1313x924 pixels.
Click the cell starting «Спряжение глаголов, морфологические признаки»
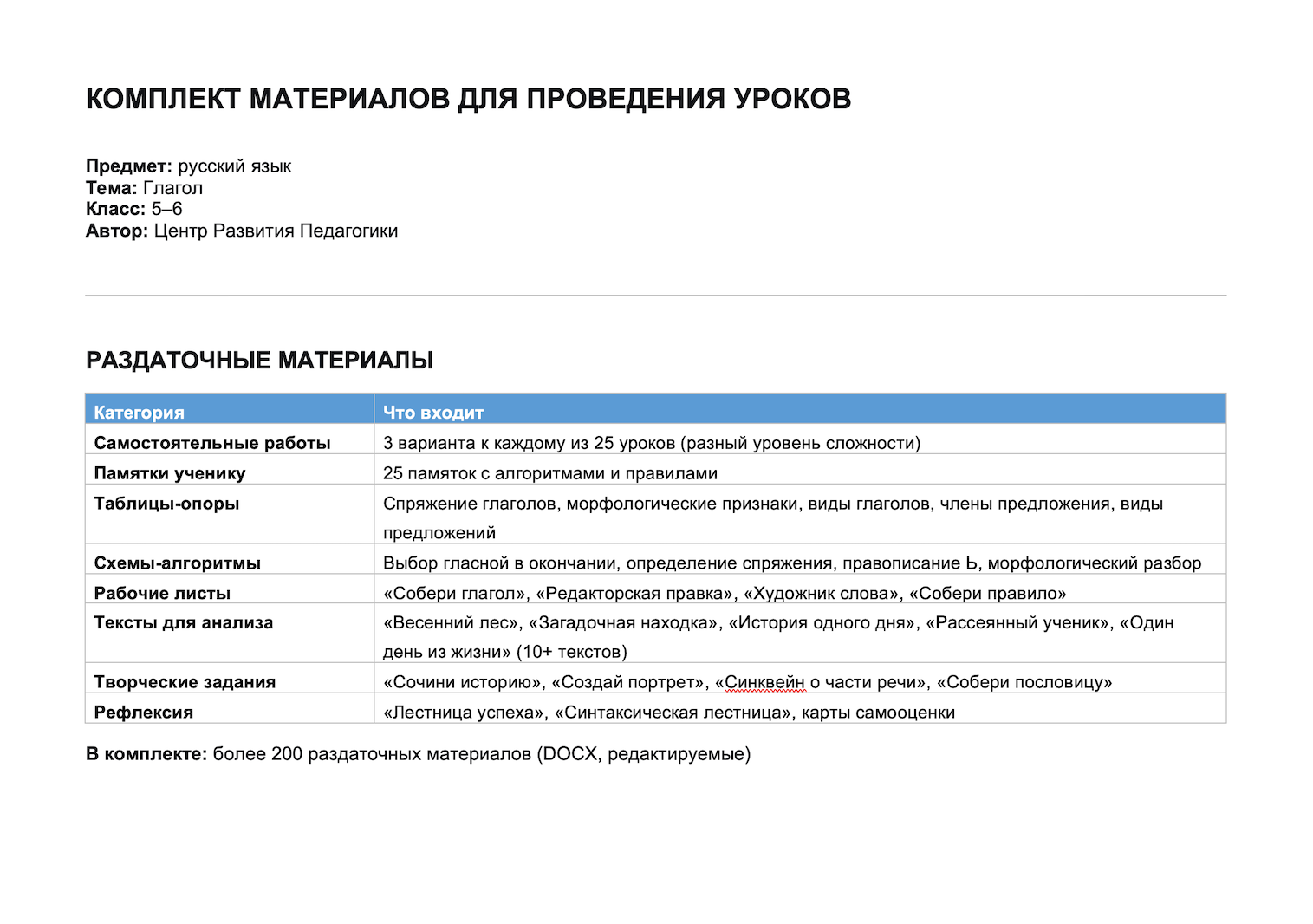point(800,514)
